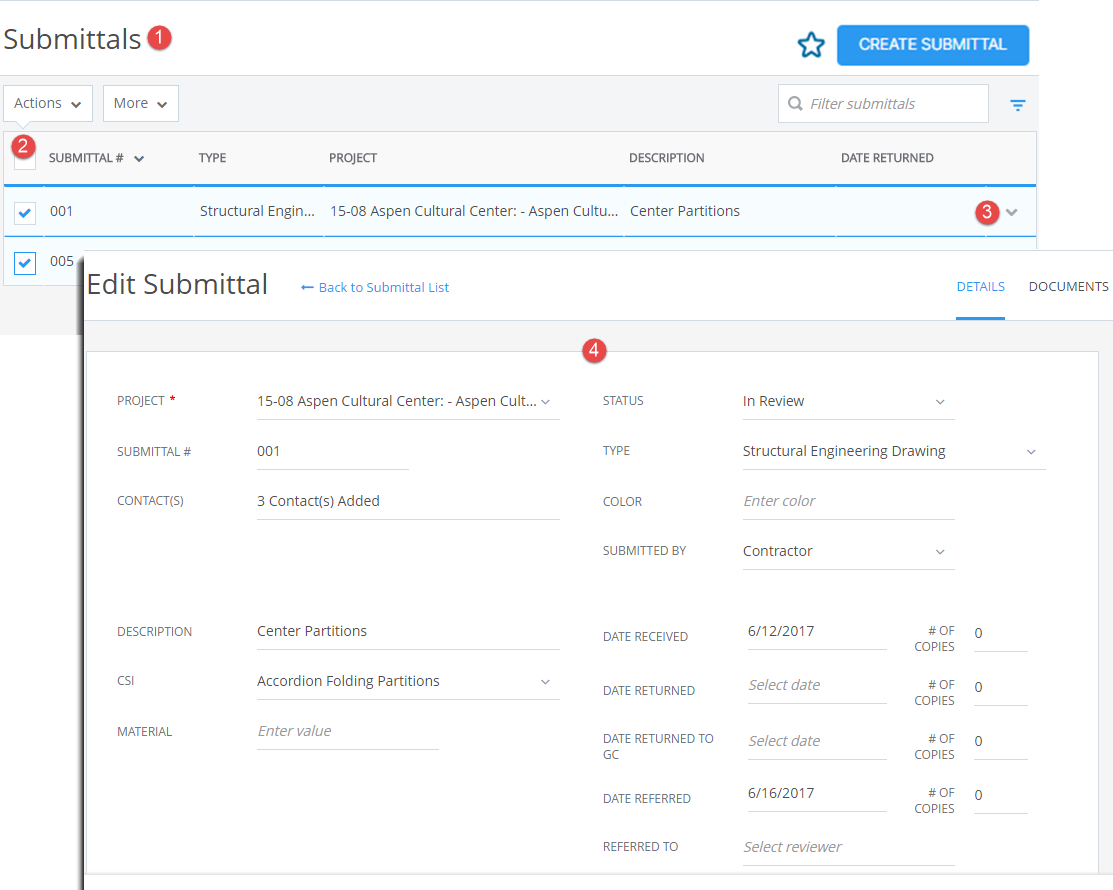
Task: Click copies field beside Date Referred
Action: pos(1000,796)
